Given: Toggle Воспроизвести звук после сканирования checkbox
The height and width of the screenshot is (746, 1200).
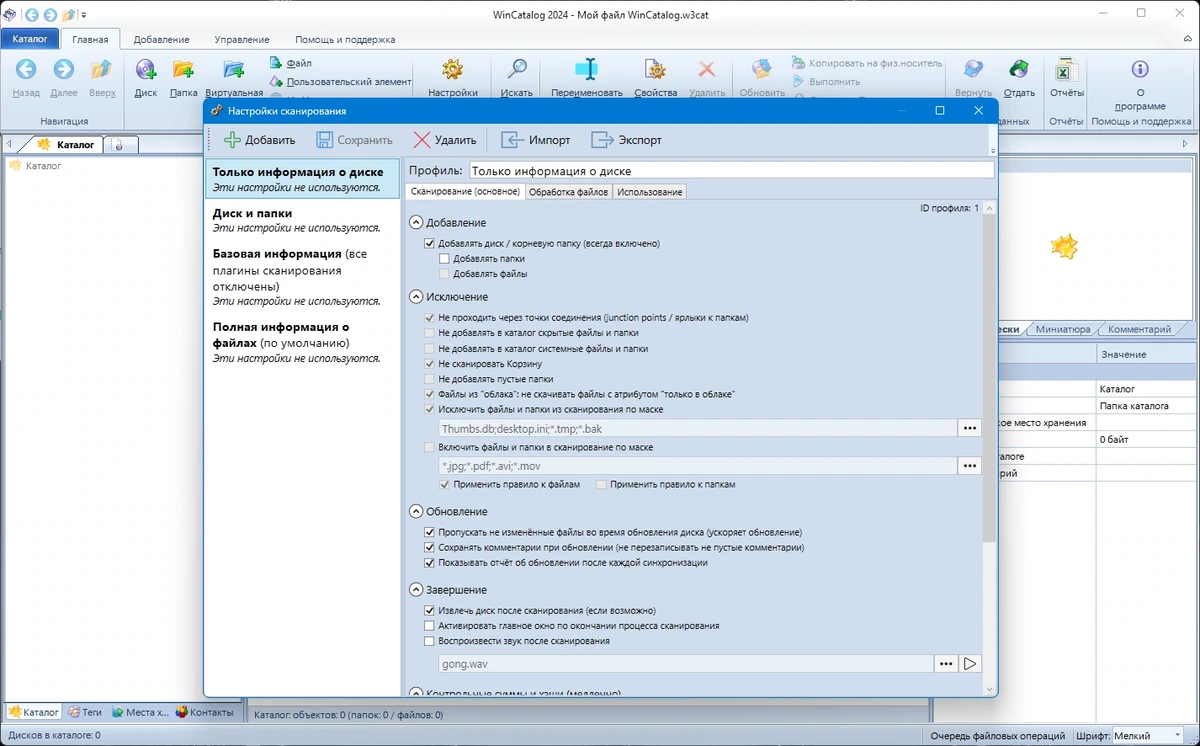Looking at the screenshot, I should pyautogui.click(x=430, y=641).
